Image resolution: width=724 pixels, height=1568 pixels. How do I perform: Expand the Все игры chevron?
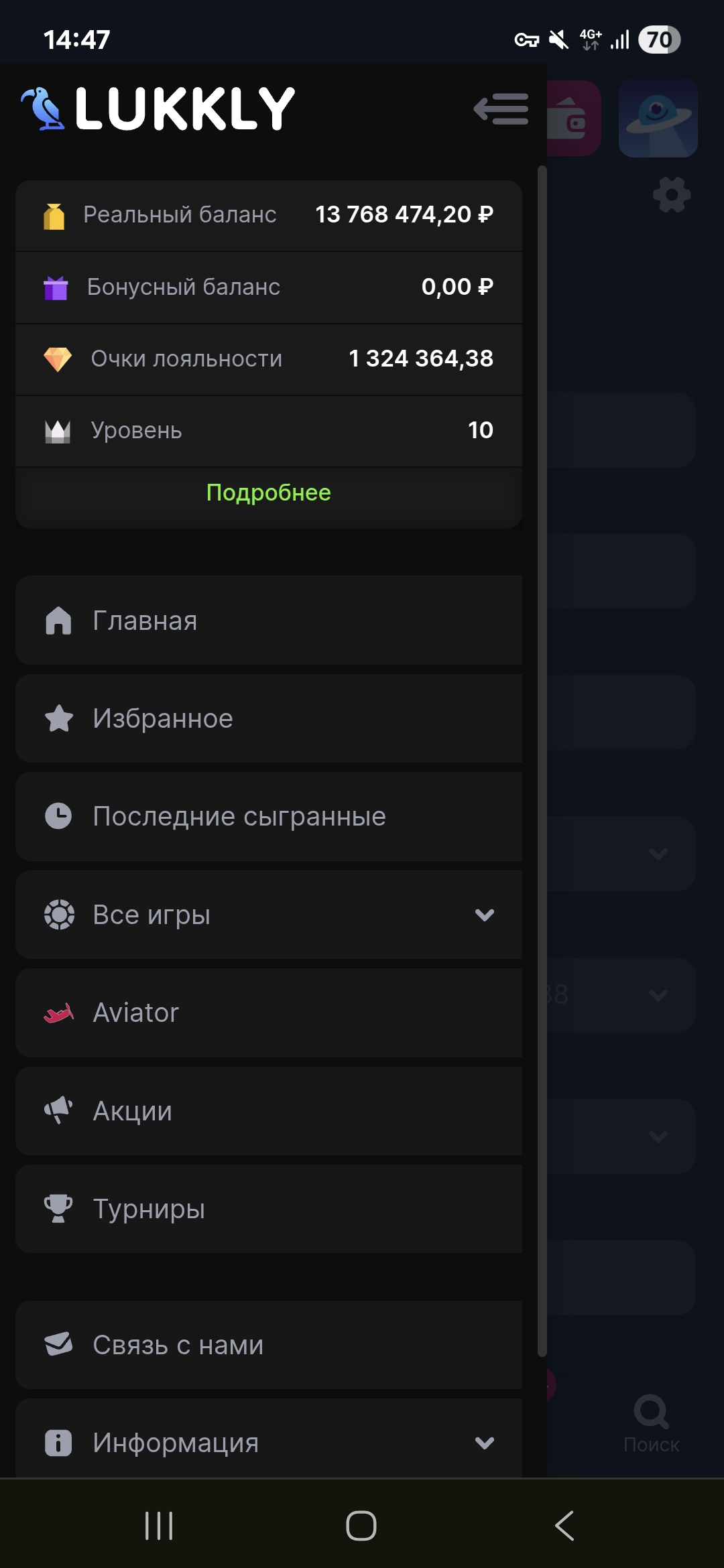(x=485, y=915)
